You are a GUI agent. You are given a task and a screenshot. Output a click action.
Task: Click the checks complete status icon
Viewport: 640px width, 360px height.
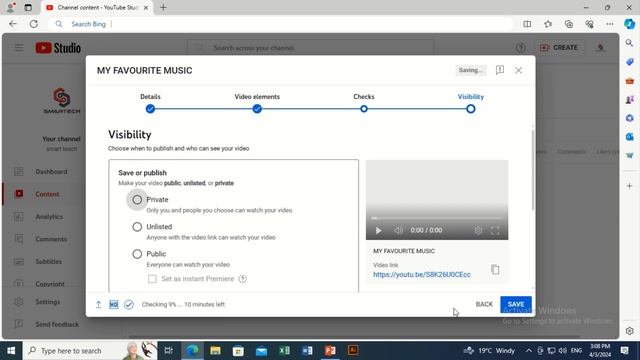tap(129, 304)
